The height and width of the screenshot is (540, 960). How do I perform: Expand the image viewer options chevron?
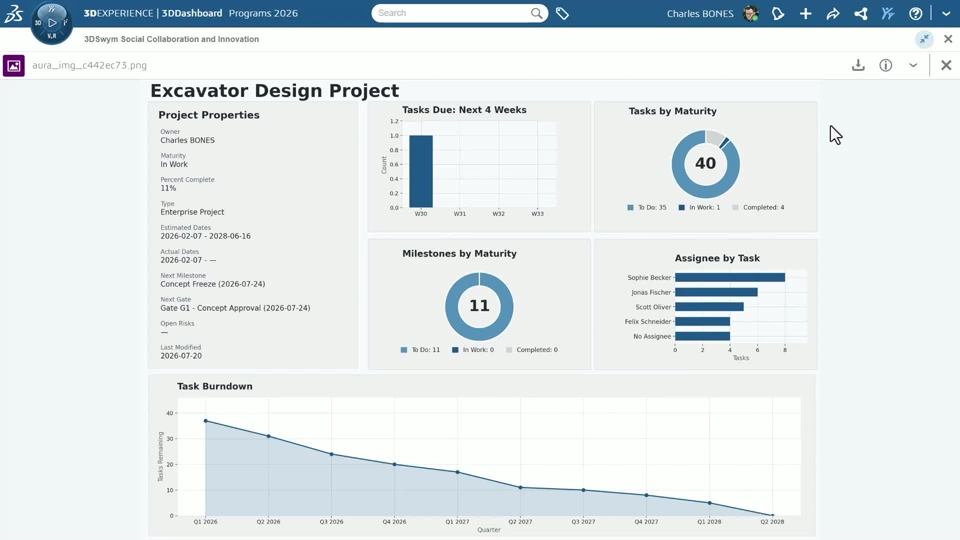(913, 65)
